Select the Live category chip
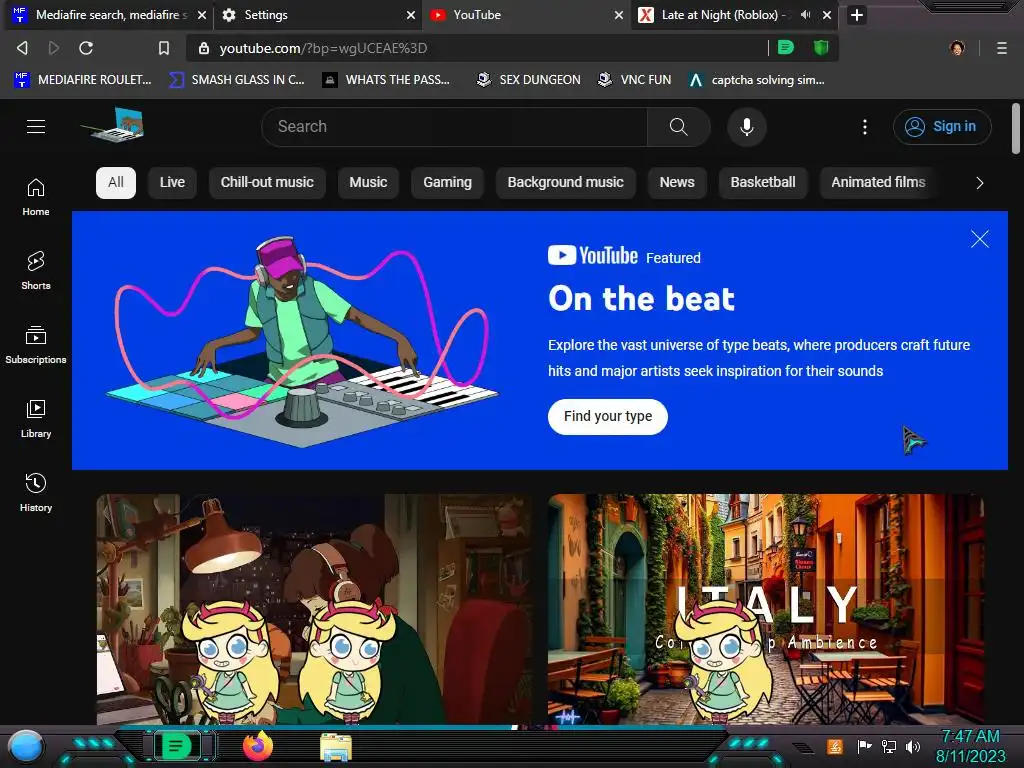This screenshot has height=768, width=1024. [x=172, y=182]
